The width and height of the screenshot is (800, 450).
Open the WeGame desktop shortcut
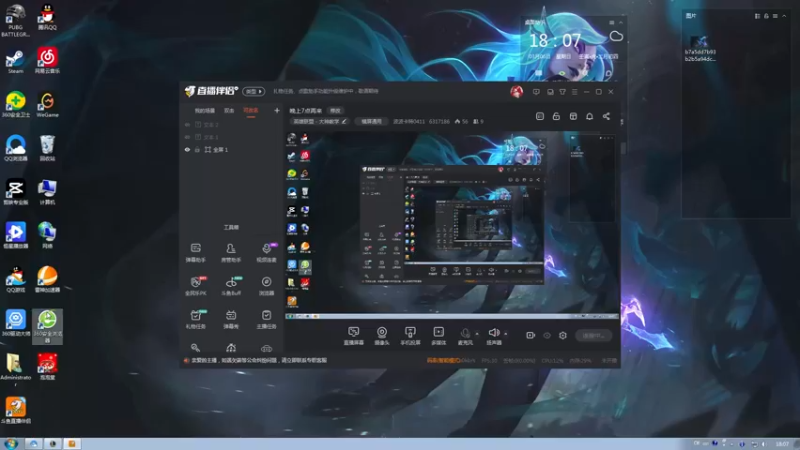[47, 105]
